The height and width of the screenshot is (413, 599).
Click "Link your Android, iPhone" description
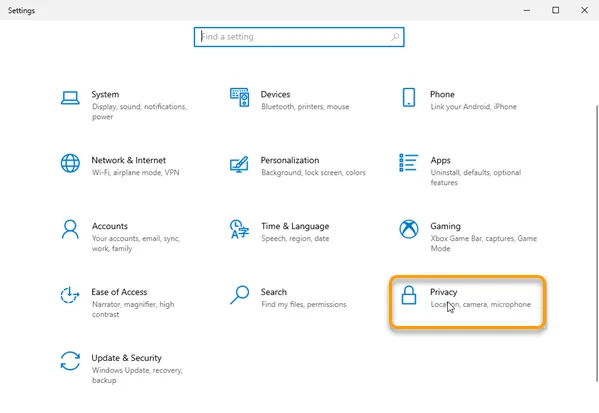tap(473, 107)
